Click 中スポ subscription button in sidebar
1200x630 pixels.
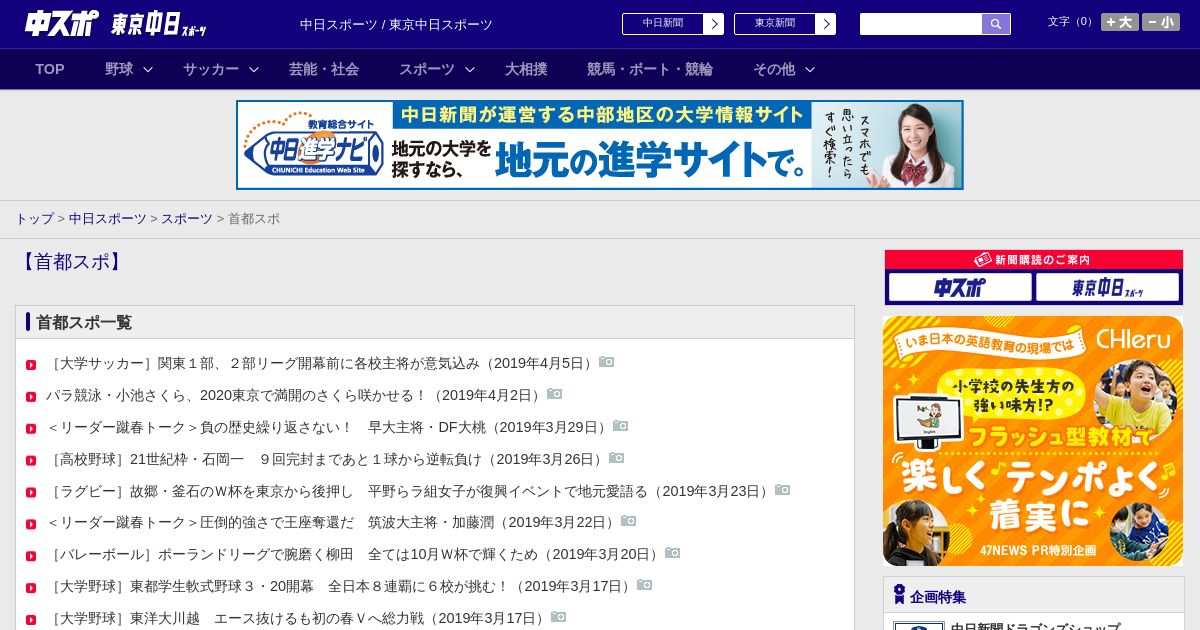click(x=960, y=288)
